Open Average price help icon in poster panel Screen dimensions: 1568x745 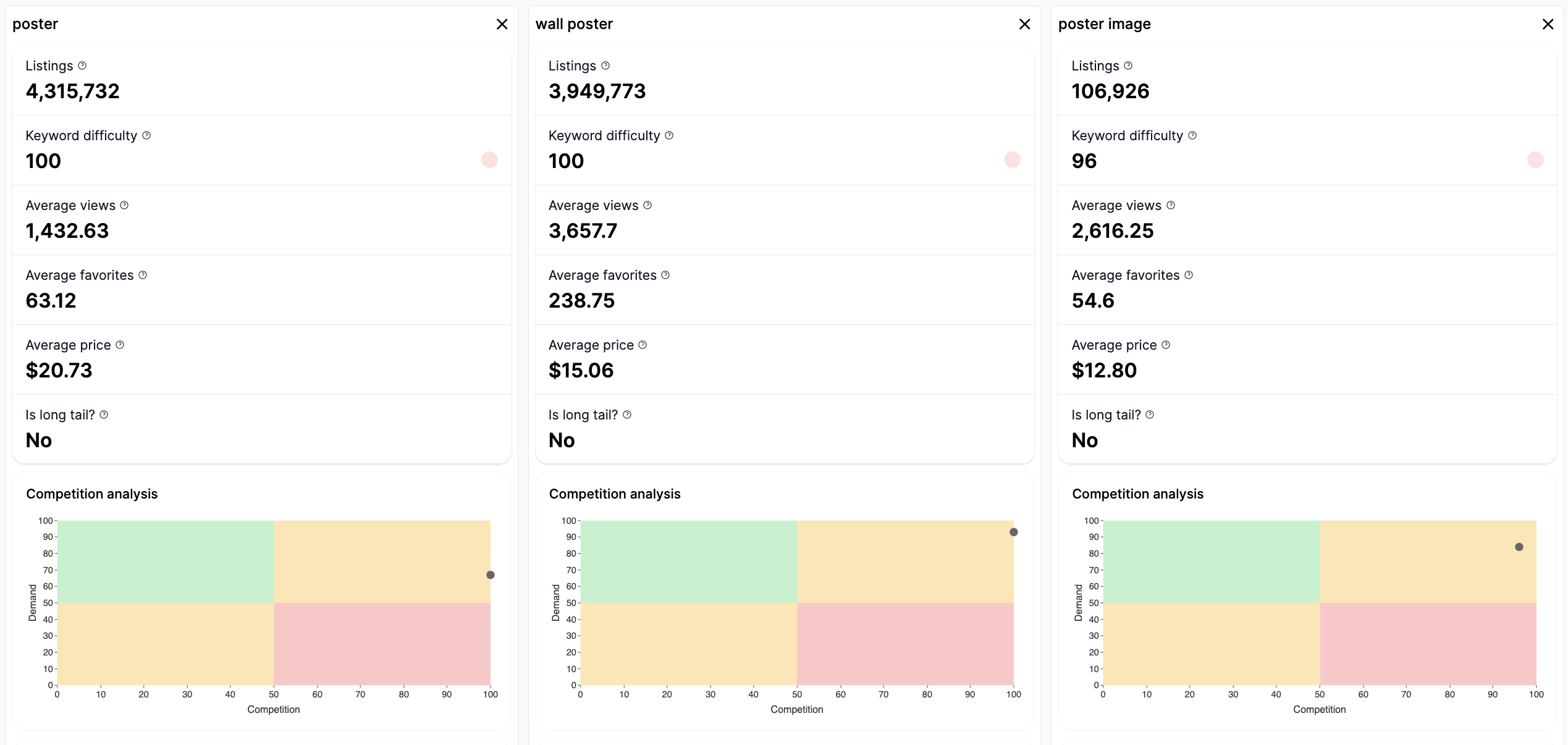(120, 345)
